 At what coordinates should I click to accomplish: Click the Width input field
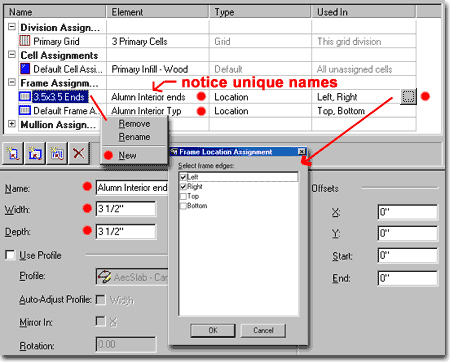pyautogui.click(x=126, y=209)
